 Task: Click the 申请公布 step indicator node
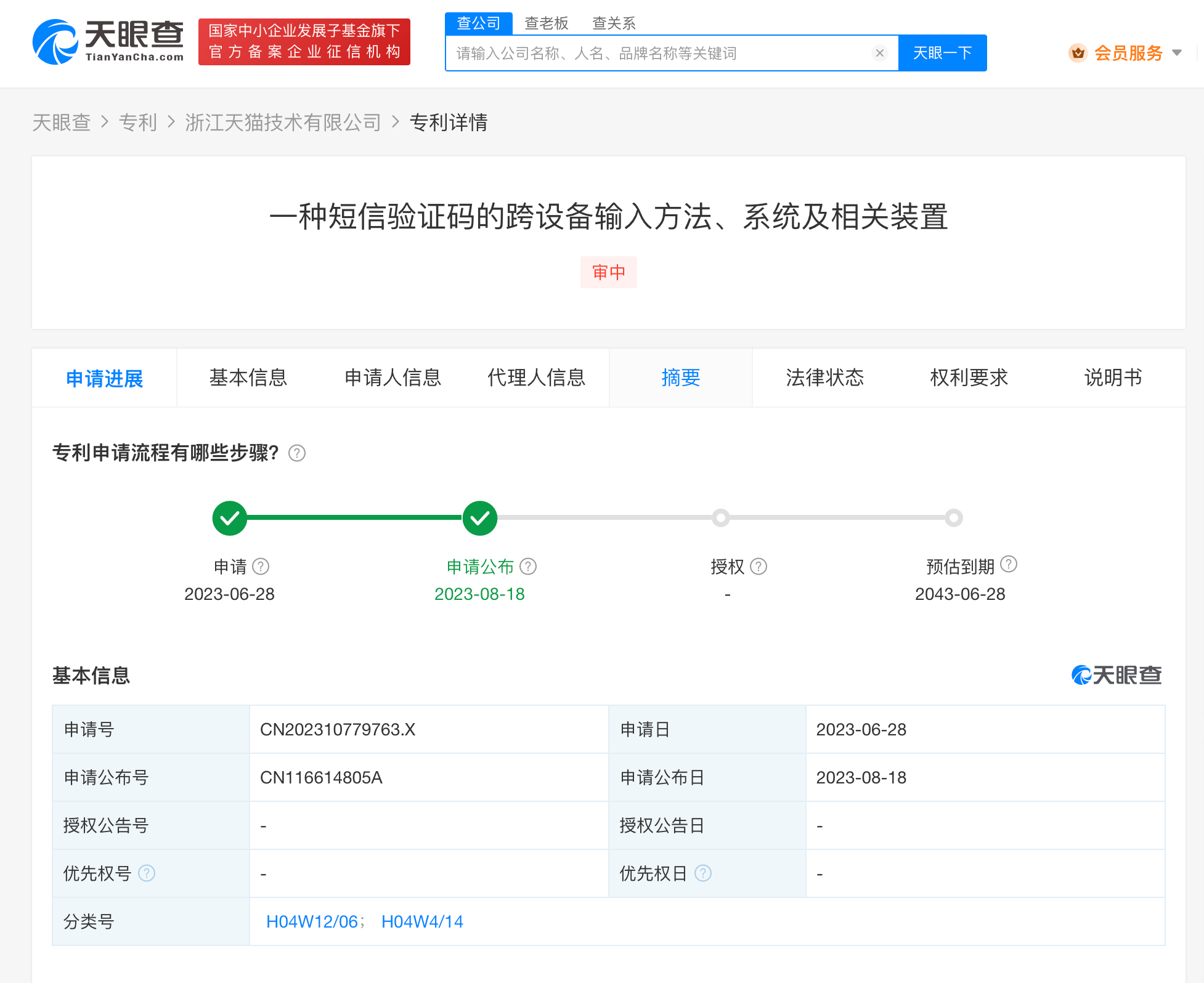point(478,517)
